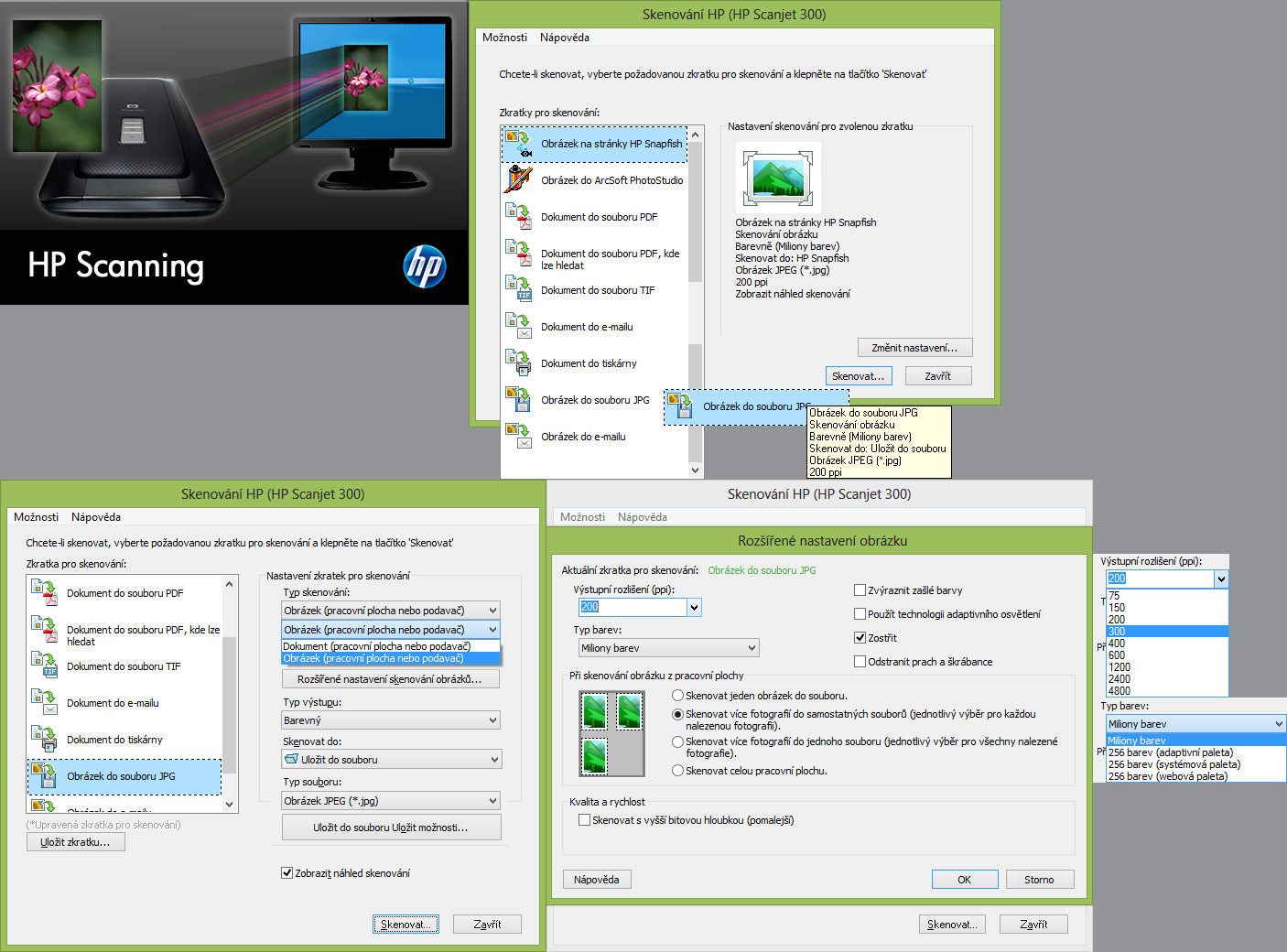The image size is (1287, 952).
Task: Click 'Skenovat…' in the bottom-right window
Action: [x=952, y=925]
